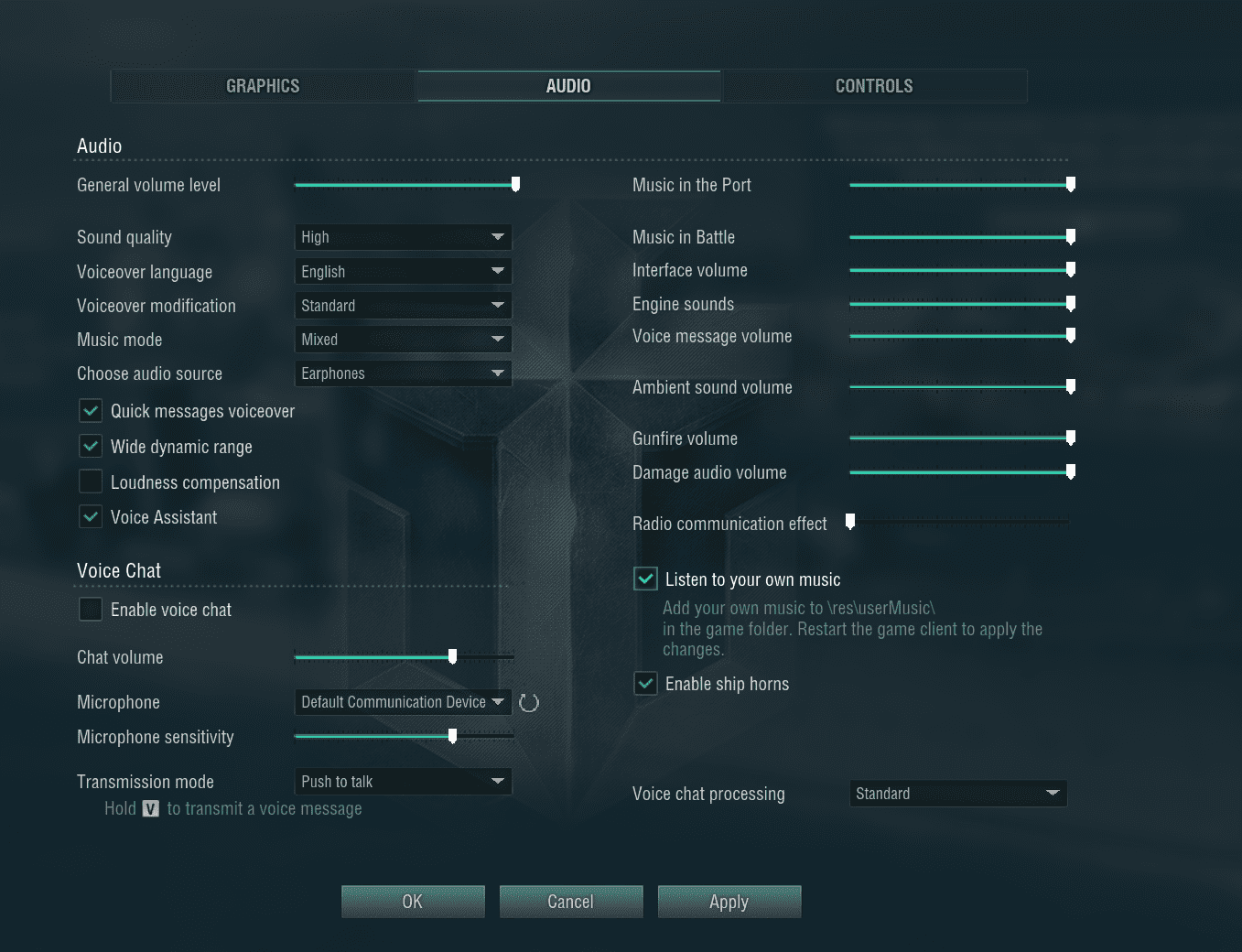
Task: Toggle Listen to your own music
Action: (x=645, y=579)
